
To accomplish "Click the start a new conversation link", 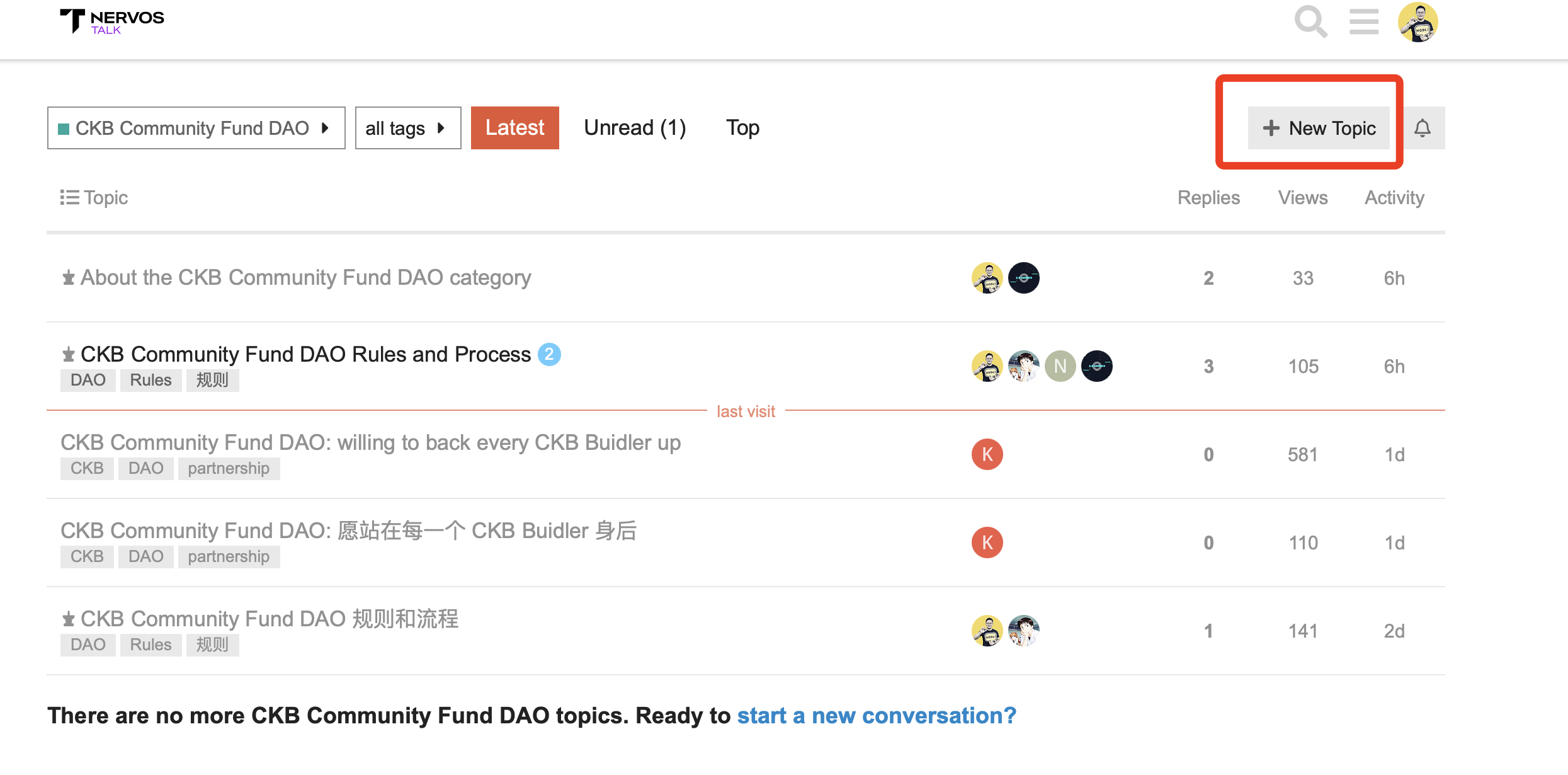I will (877, 716).
